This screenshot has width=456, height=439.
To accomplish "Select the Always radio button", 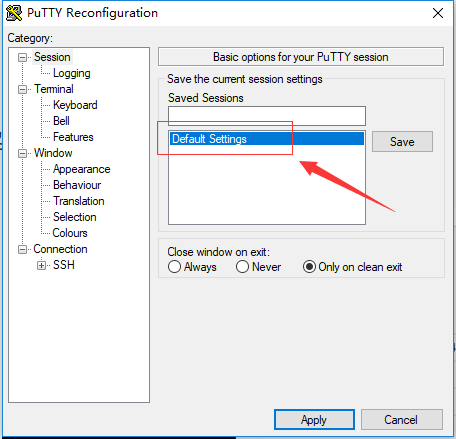I will 174,267.
